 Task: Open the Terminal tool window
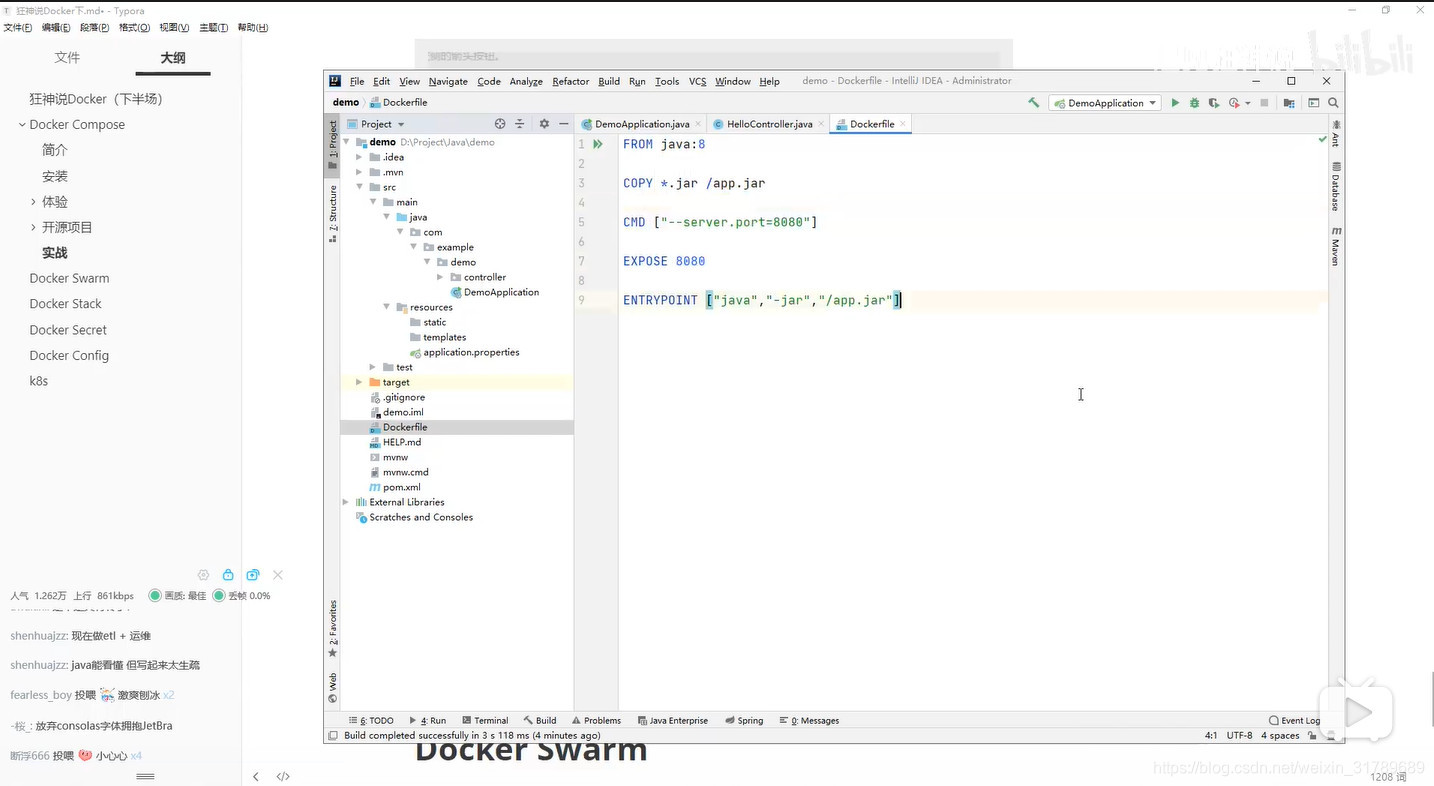click(485, 720)
